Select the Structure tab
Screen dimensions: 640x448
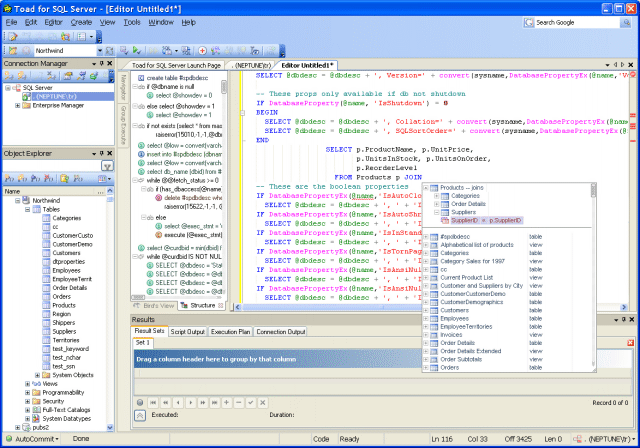[202, 306]
